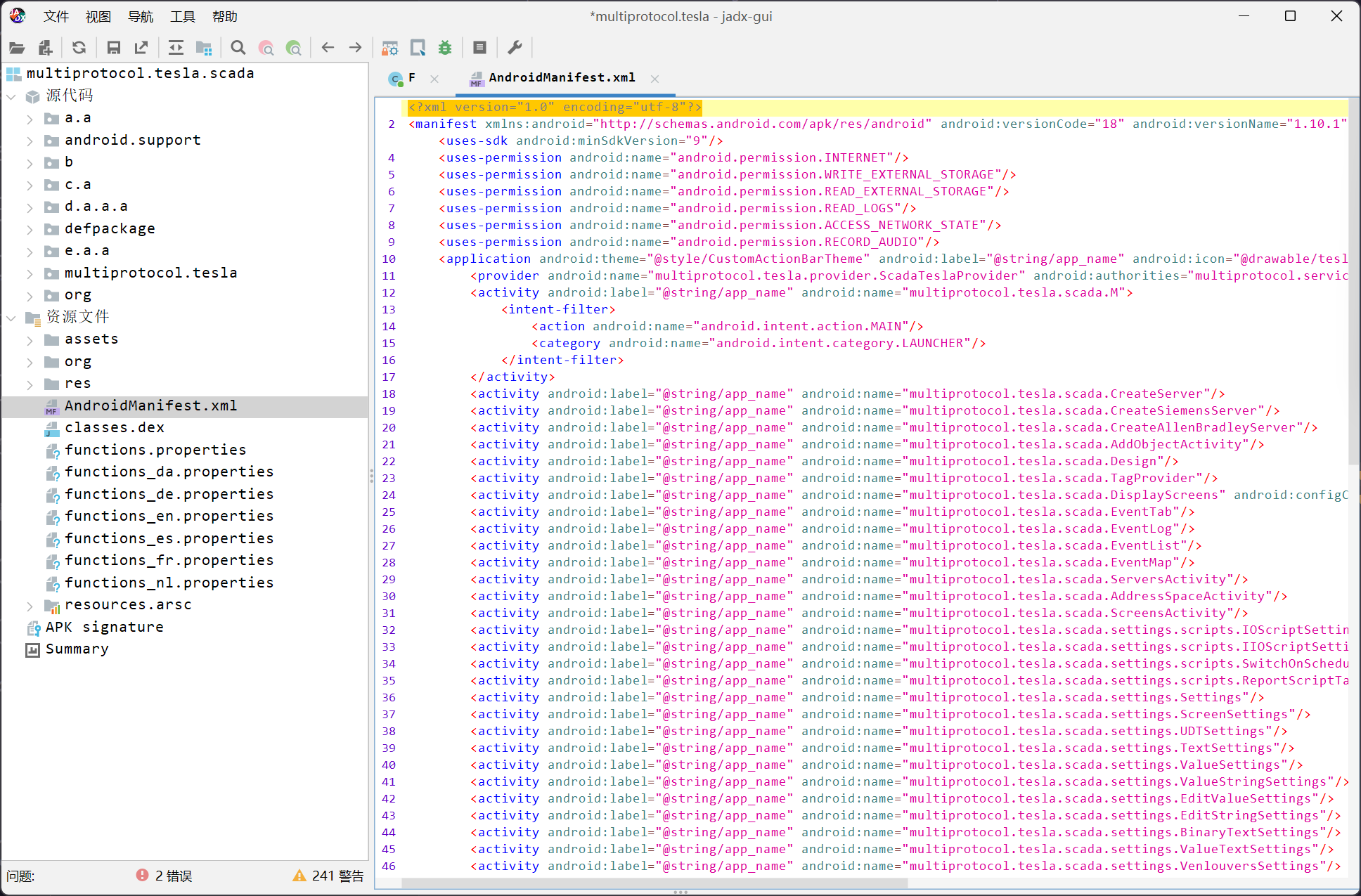Click the yellow warning triangle in the status bar
1361x896 pixels.
[x=299, y=875]
